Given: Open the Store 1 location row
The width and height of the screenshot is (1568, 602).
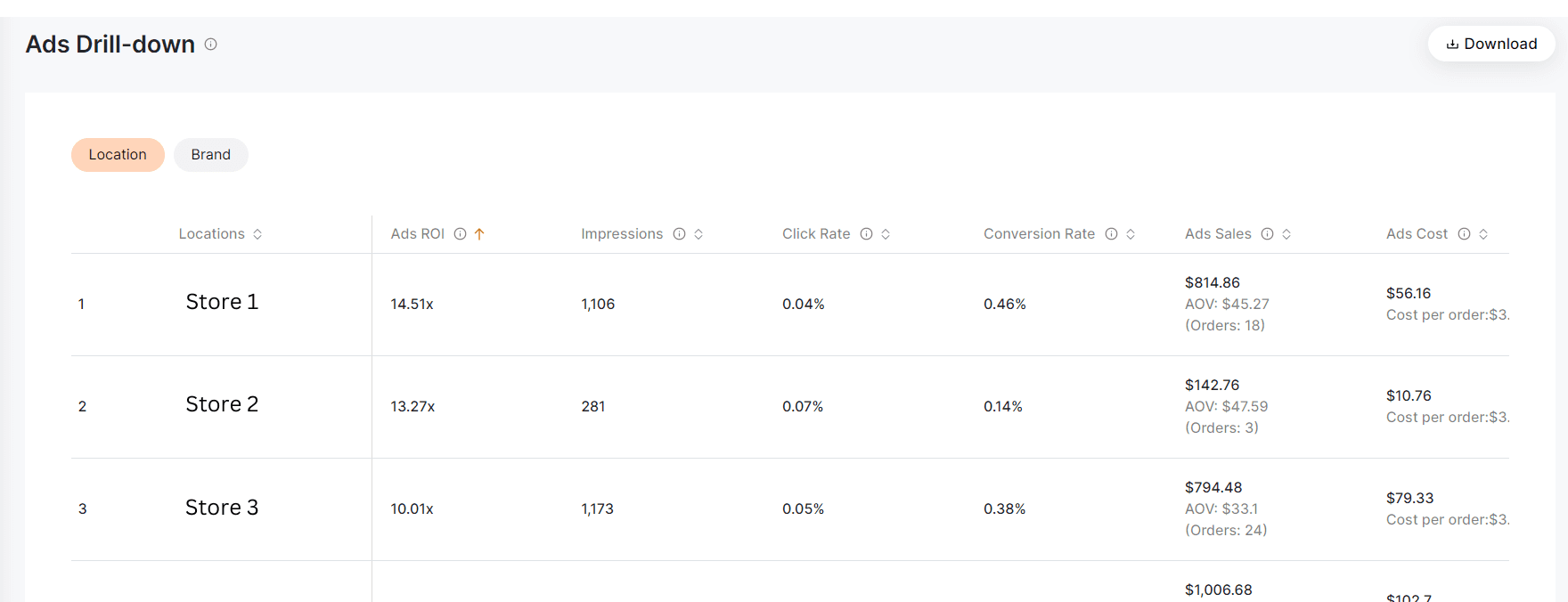Looking at the screenshot, I should pyautogui.click(x=222, y=303).
